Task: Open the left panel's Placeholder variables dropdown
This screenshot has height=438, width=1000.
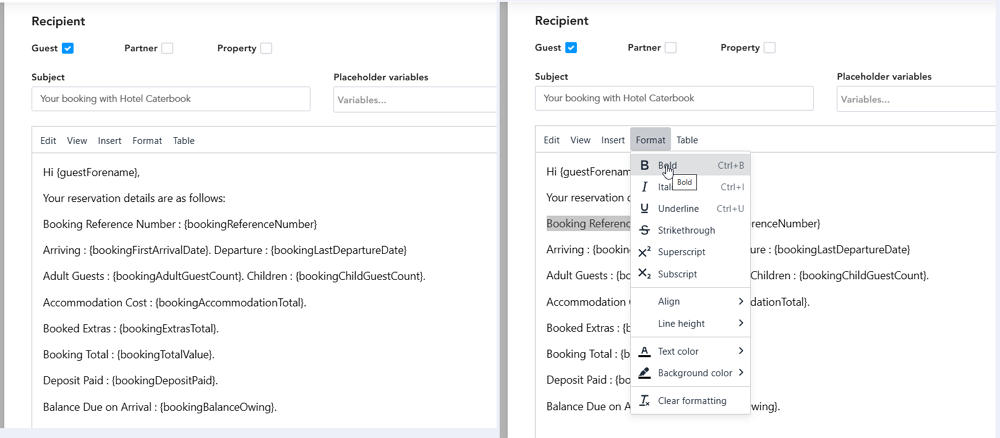Action: [414, 99]
